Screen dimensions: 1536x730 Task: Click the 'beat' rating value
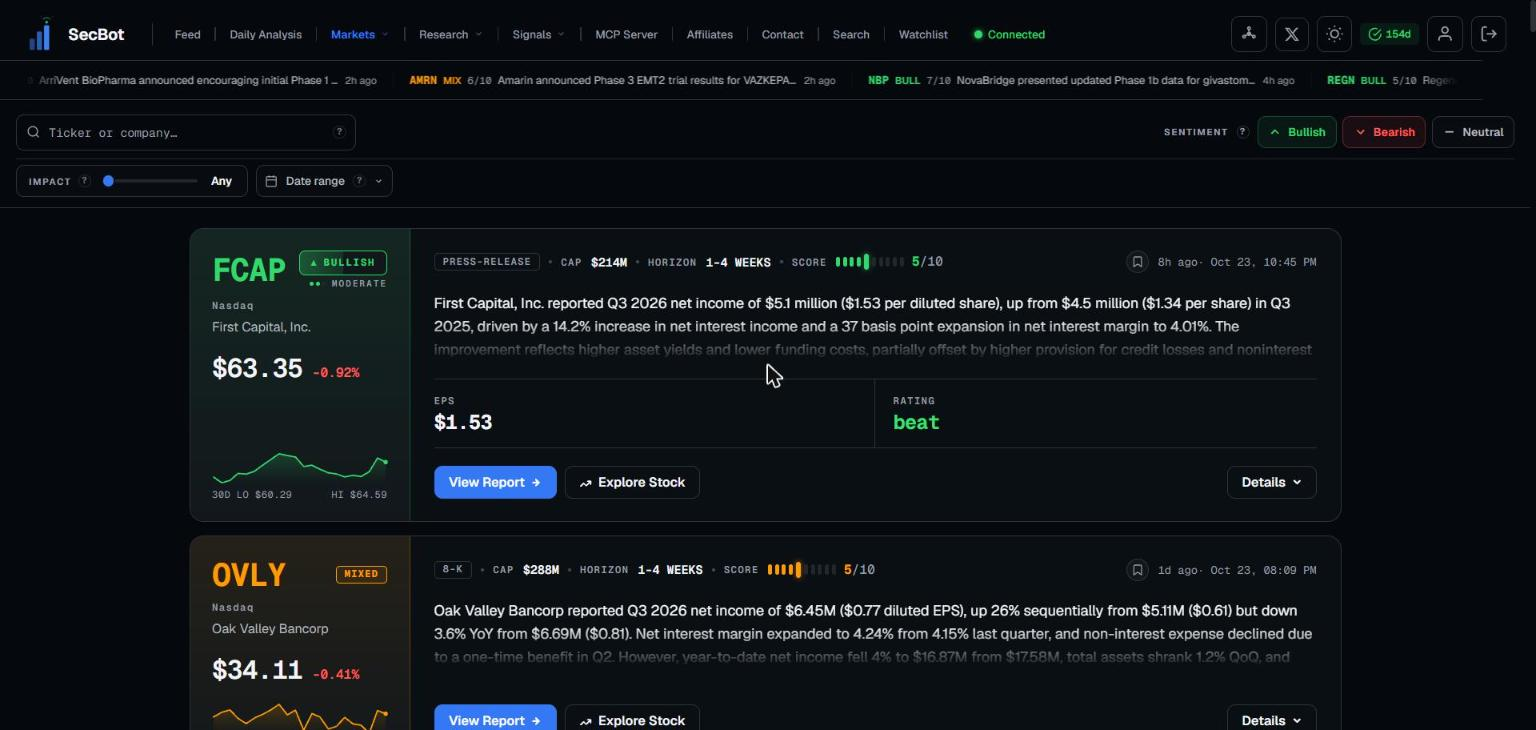tap(916, 422)
